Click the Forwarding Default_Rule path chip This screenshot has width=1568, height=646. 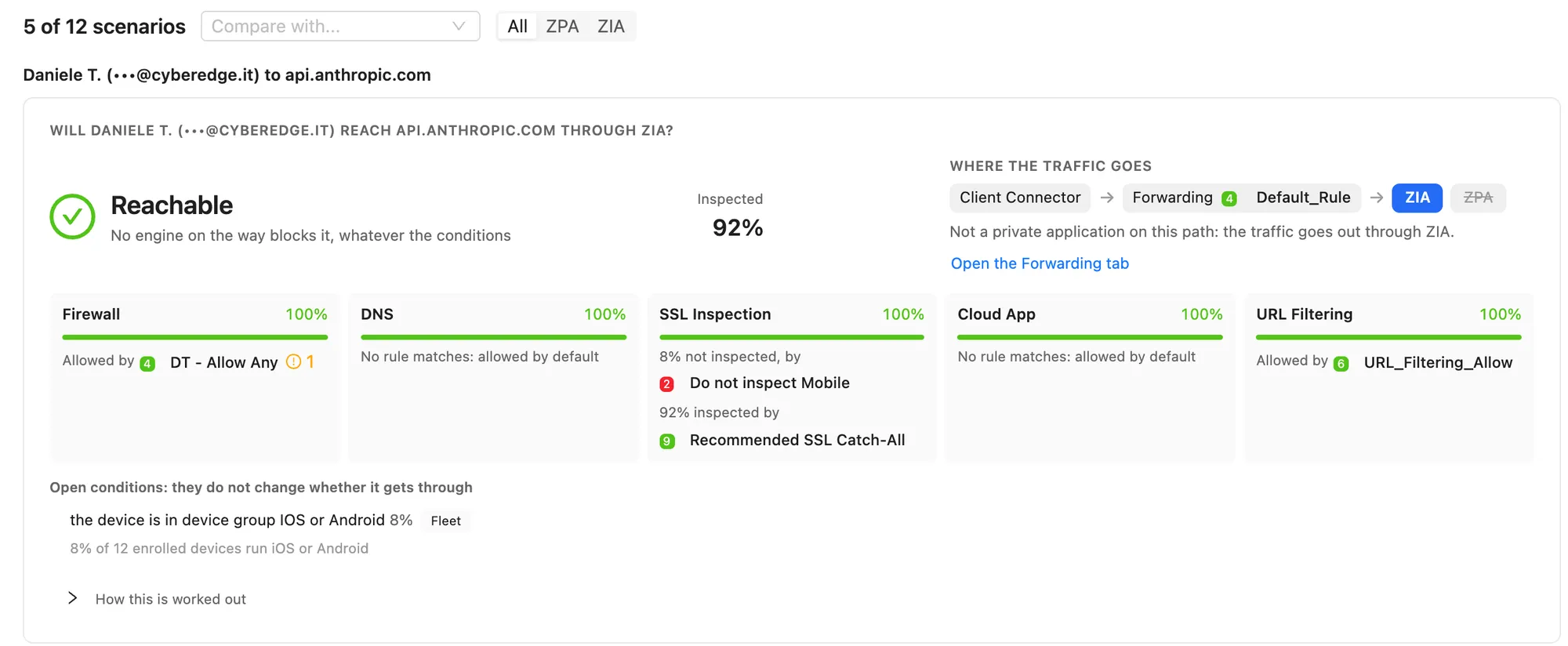(x=1241, y=198)
